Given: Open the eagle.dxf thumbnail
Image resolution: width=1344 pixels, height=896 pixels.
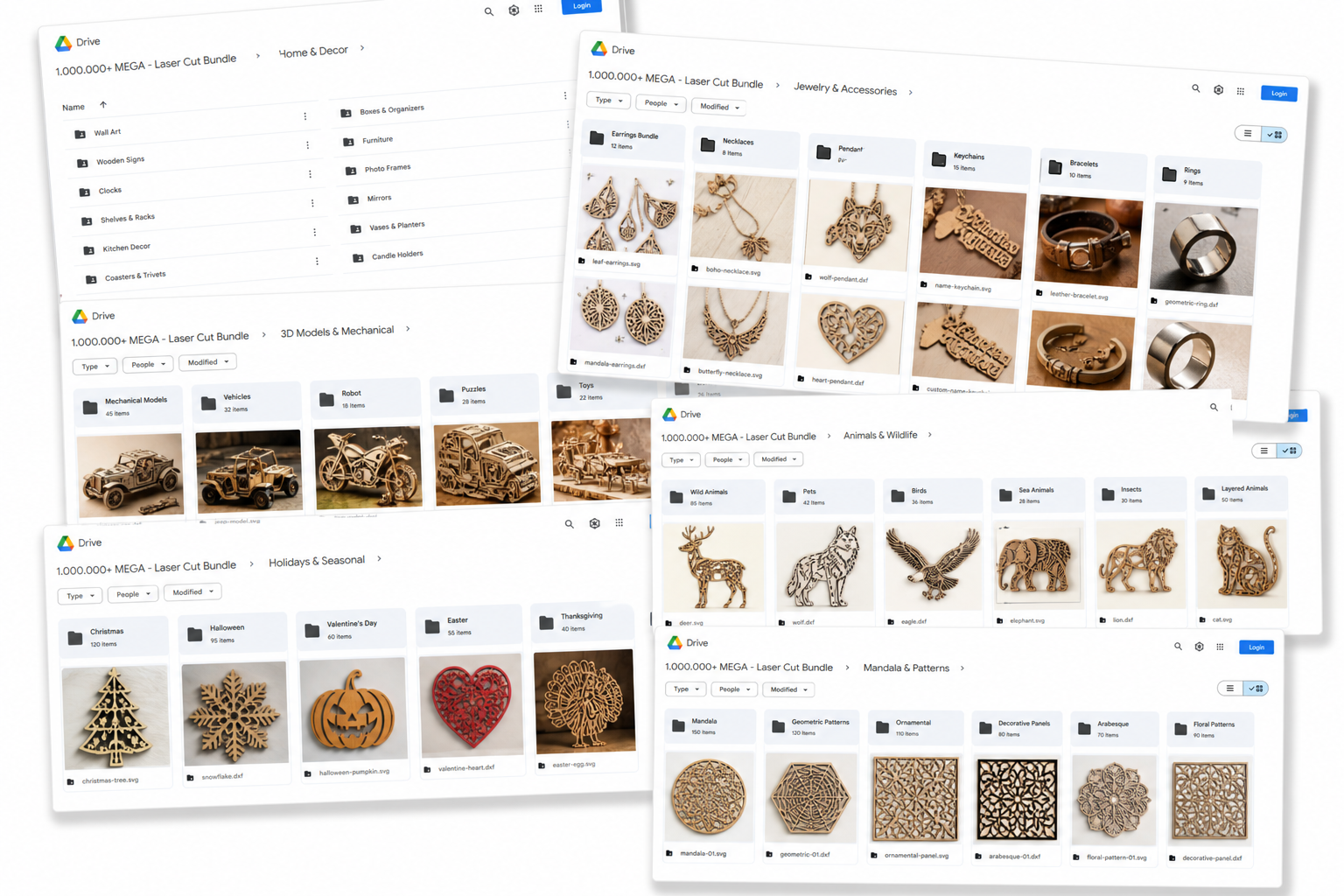Looking at the screenshot, I should coord(933,565).
